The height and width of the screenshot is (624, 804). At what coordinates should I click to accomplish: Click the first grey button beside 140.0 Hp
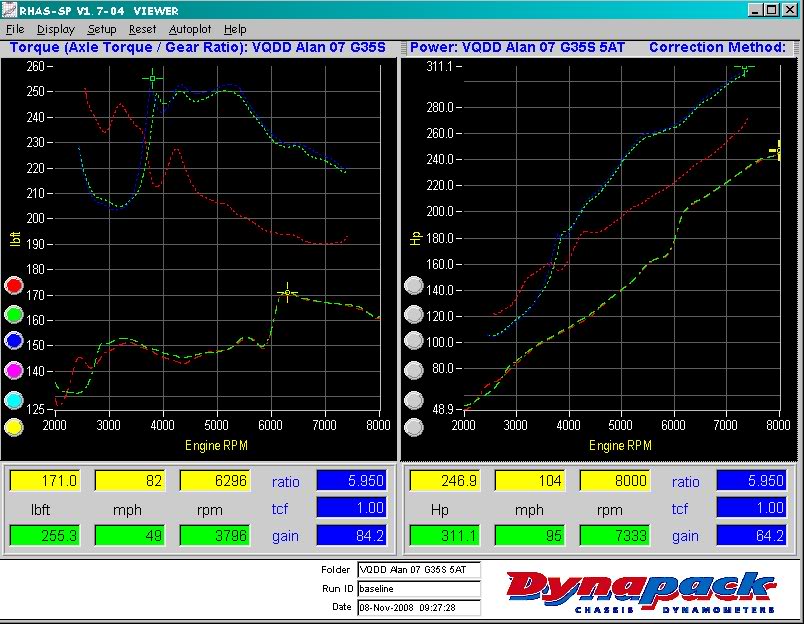pos(414,286)
